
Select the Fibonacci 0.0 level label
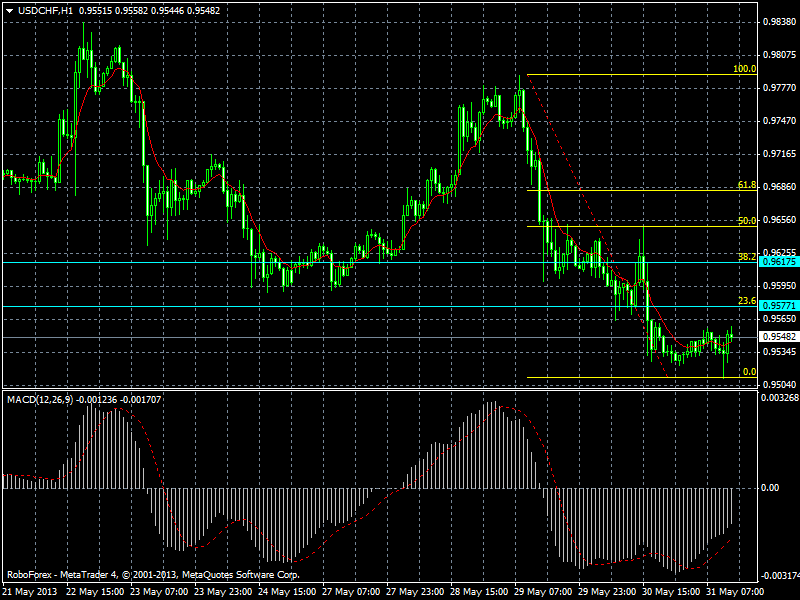pyautogui.click(x=749, y=372)
